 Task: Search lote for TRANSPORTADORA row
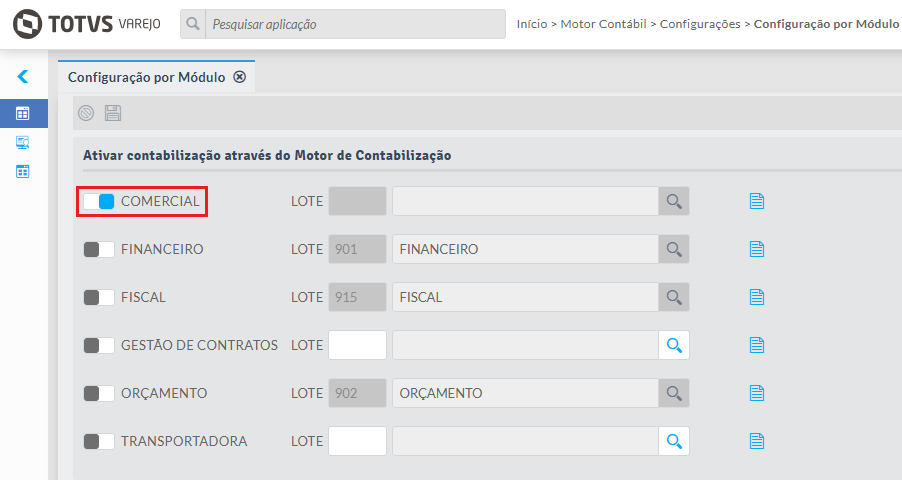point(674,441)
